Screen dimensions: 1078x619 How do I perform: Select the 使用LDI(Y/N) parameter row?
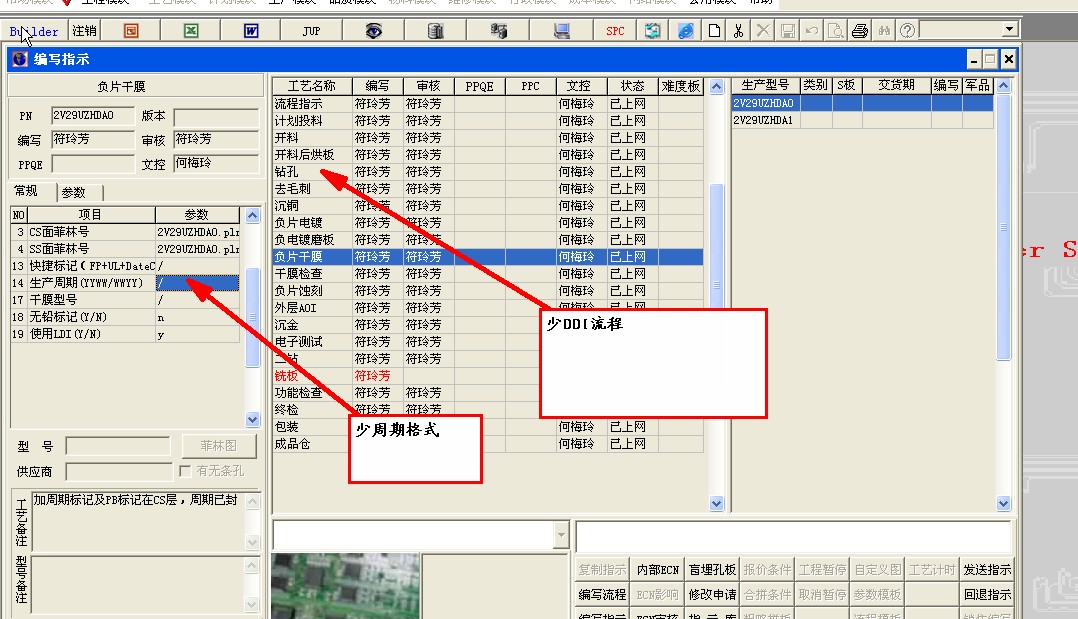pyautogui.click(x=125, y=334)
